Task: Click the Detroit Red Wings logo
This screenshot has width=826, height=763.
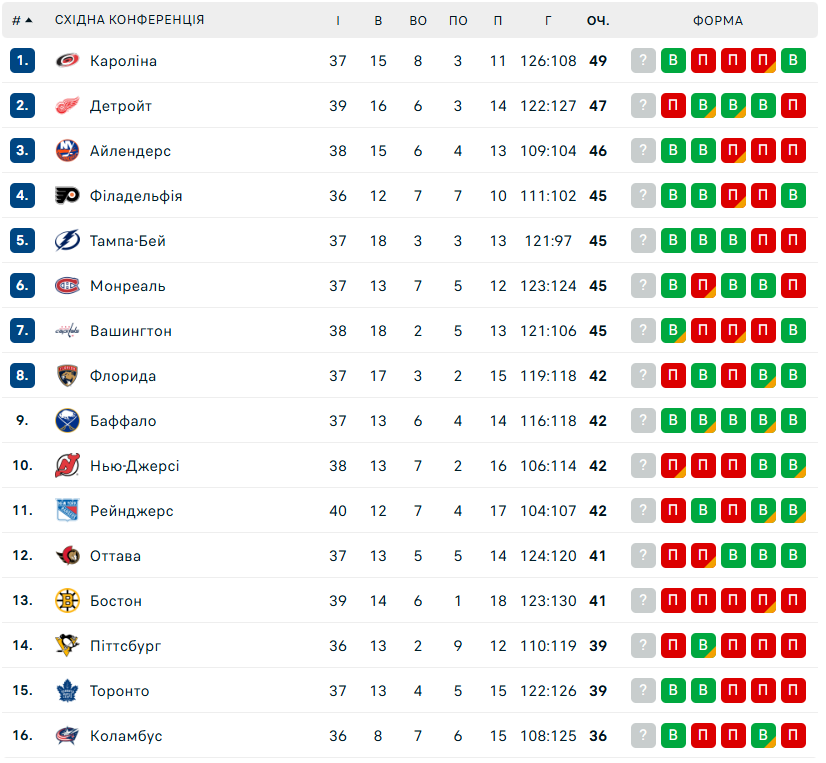Action: coord(67,106)
